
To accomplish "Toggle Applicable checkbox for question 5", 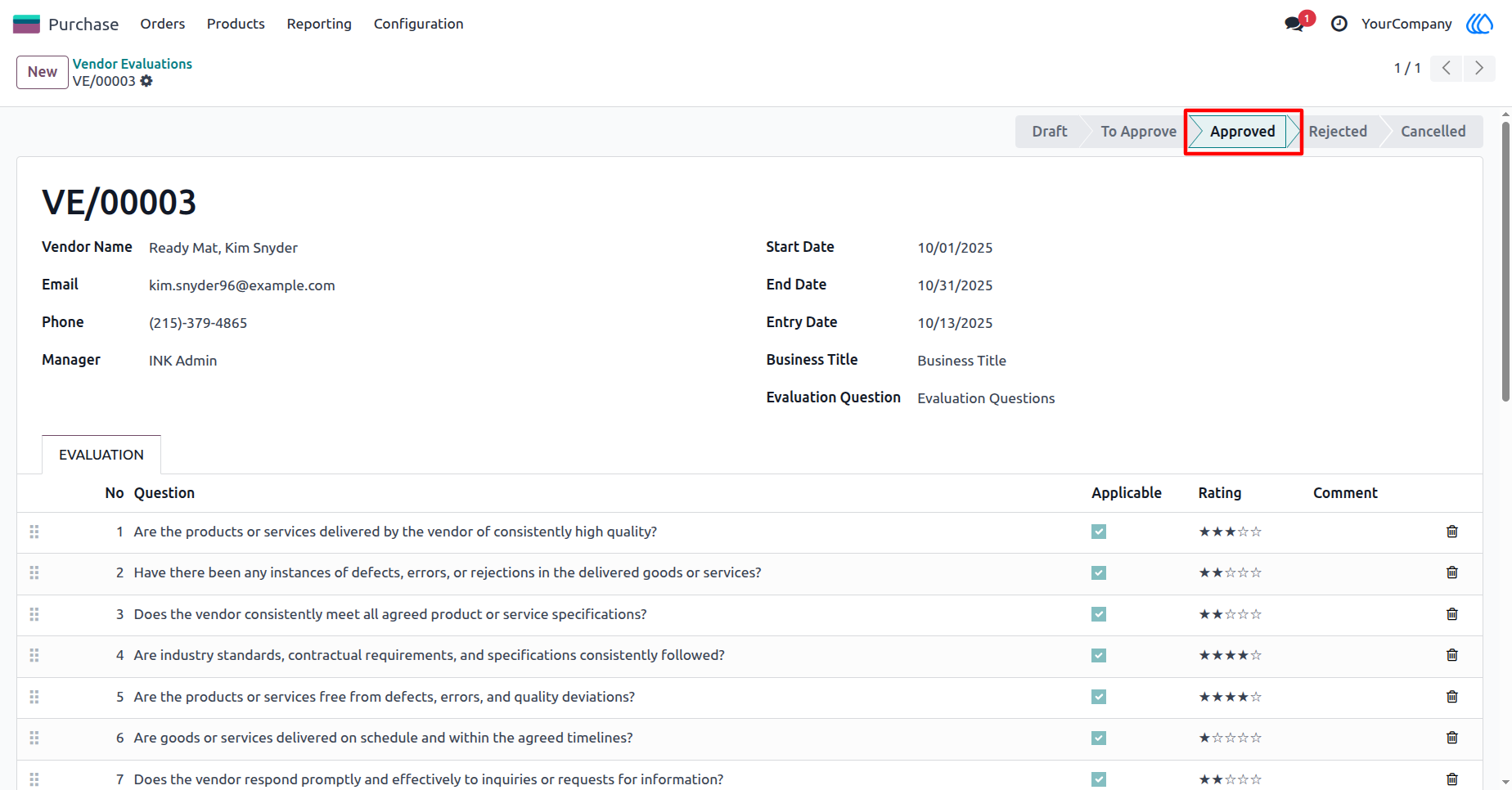I will pyautogui.click(x=1099, y=697).
